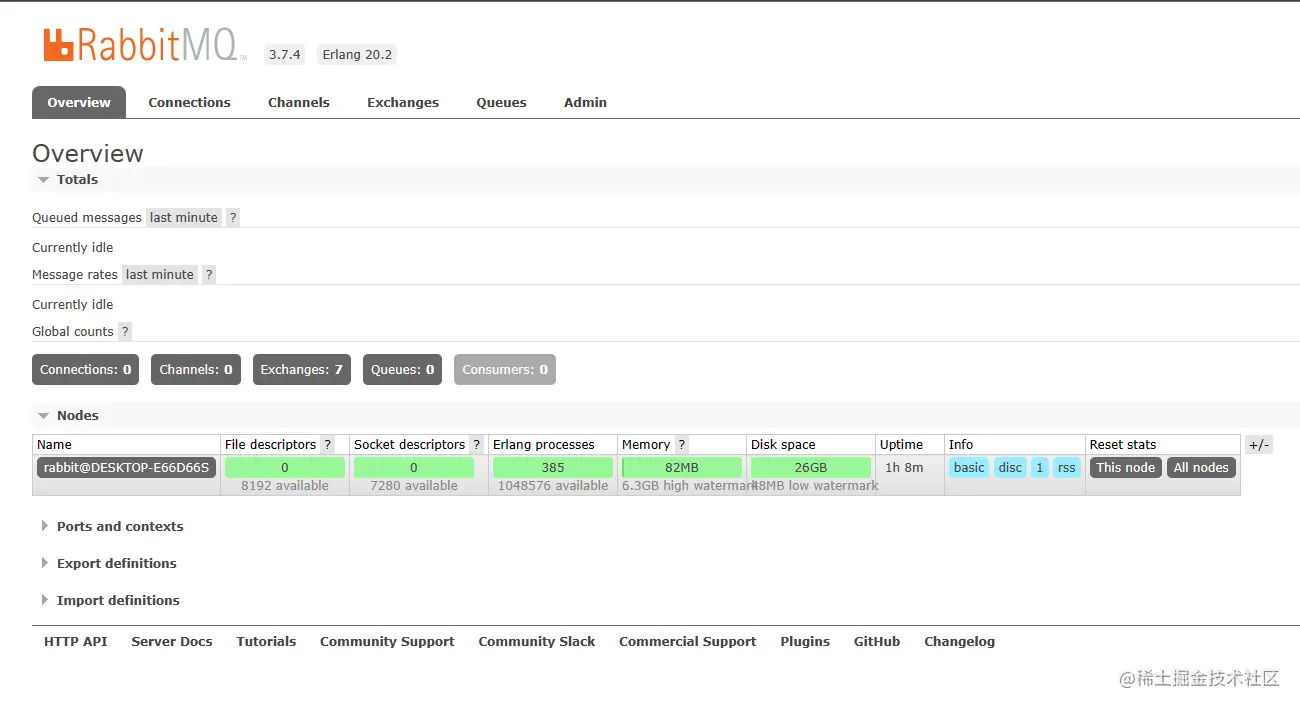This screenshot has height=709, width=1300.
Task: Click the basic info tag
Action: (x=969, y=468)
